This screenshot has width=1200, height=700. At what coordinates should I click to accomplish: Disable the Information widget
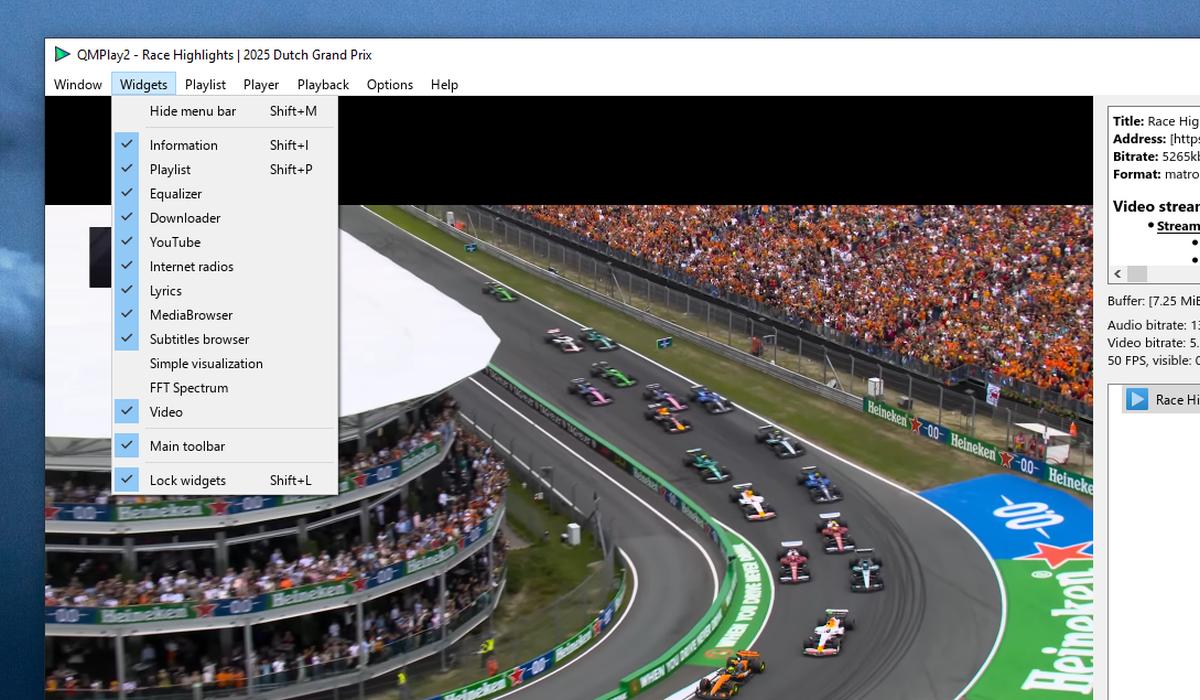(x=184, y=145)
